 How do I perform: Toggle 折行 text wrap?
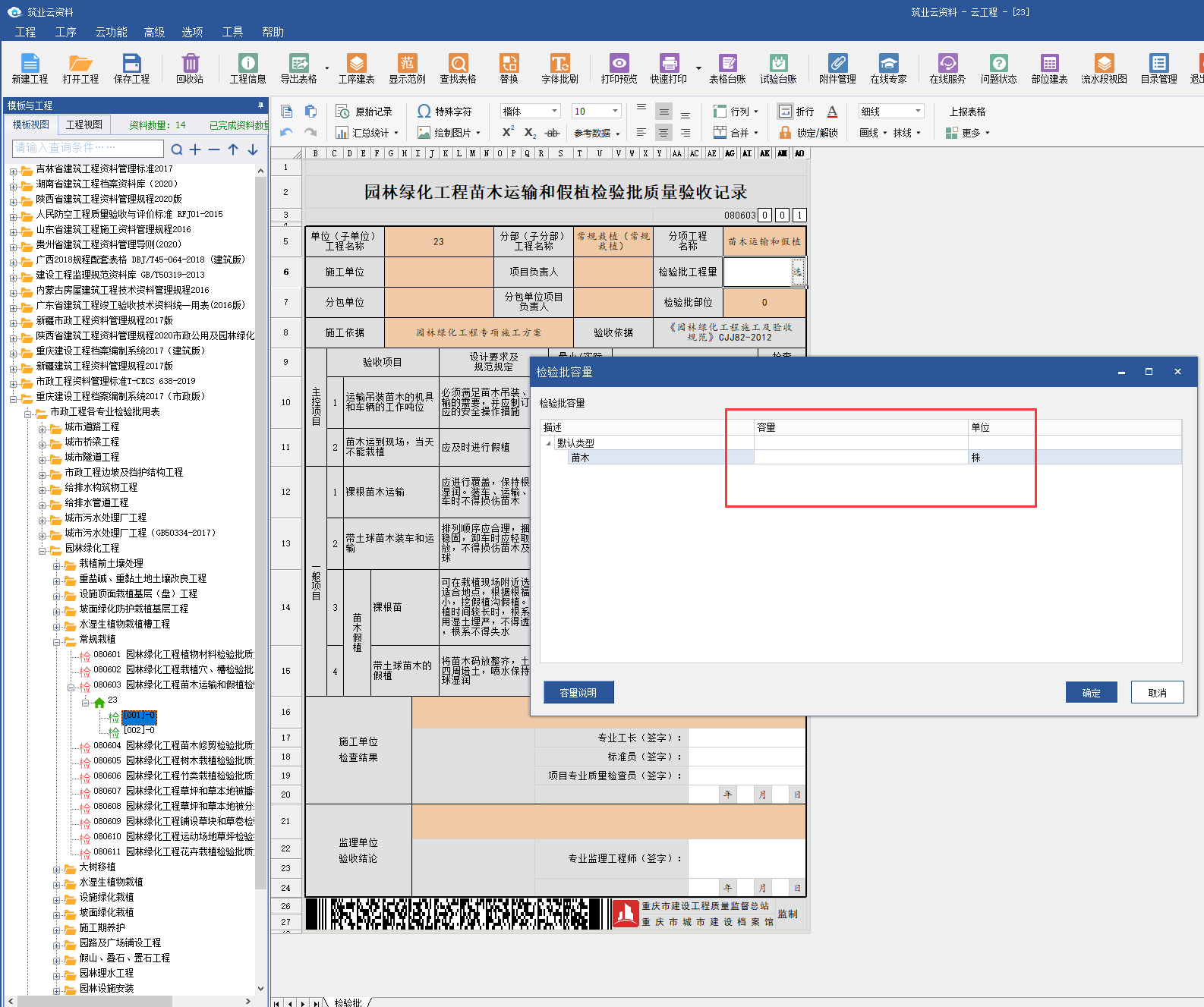[796, 112]
